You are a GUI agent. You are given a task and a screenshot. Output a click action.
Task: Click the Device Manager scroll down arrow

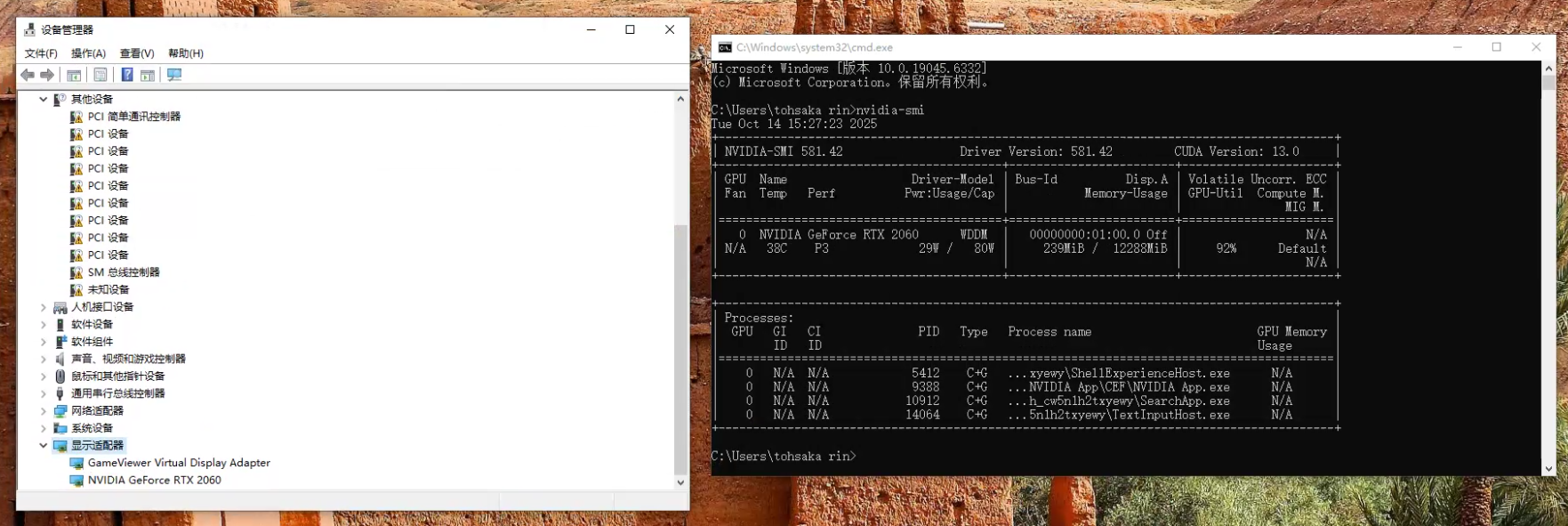pos(680,482)
